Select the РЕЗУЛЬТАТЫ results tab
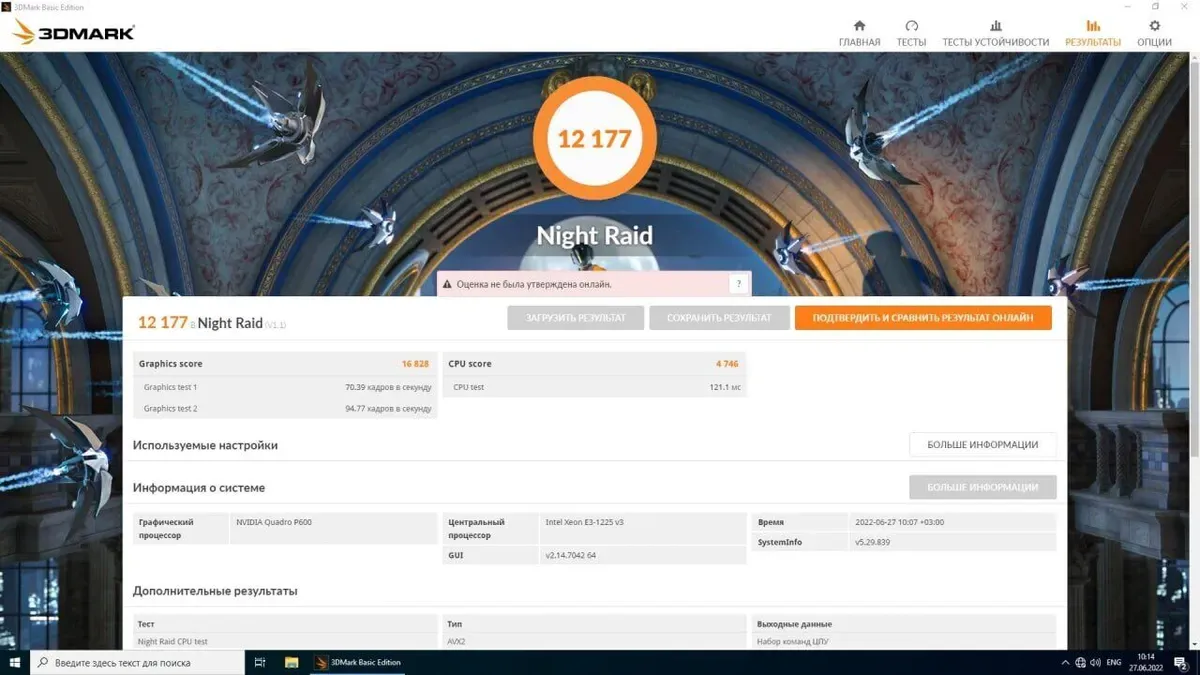 1092,33
